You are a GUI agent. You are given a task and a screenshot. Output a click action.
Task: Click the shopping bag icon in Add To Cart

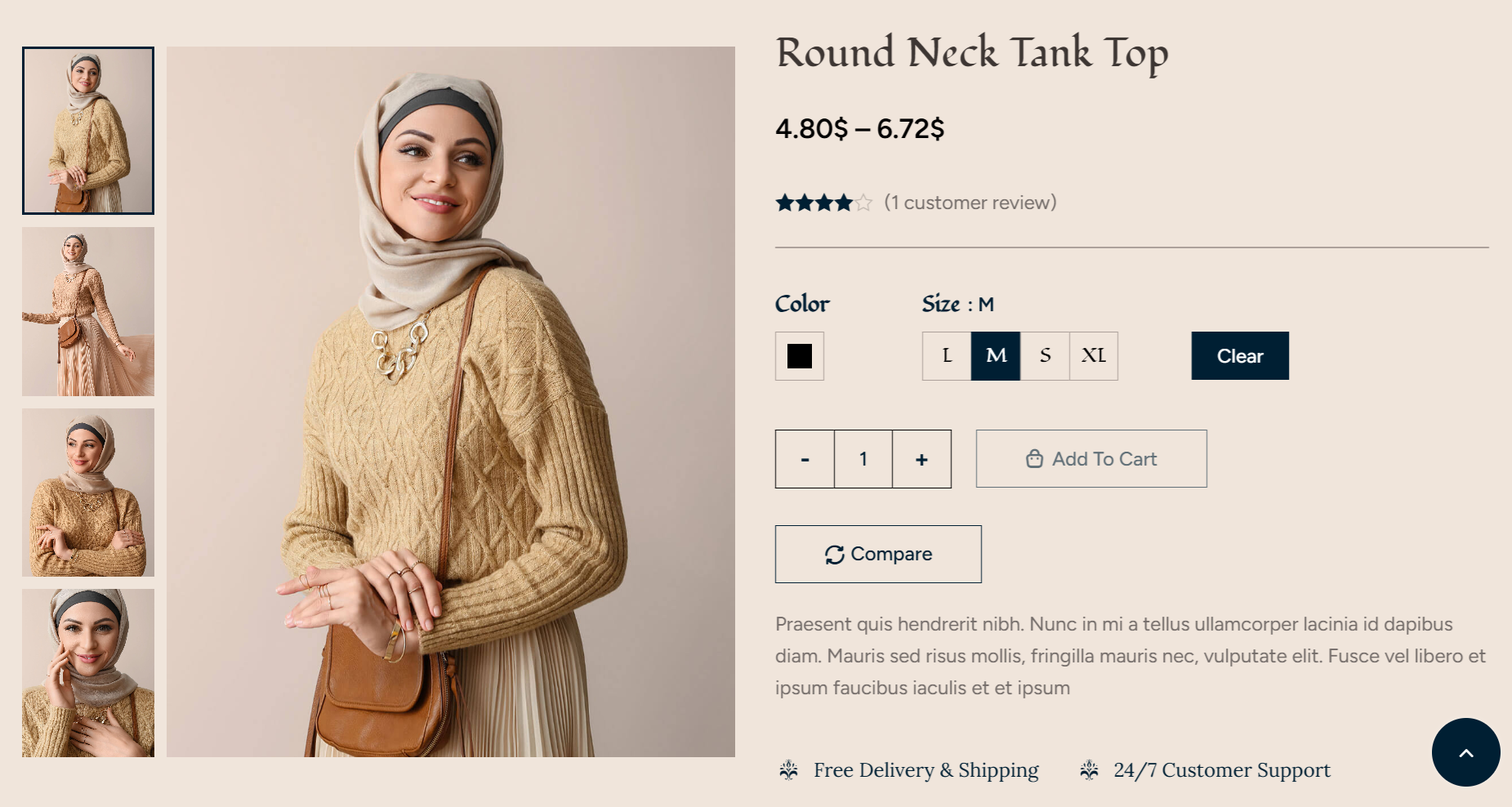pyautogui.click(x=1034, y=459)
